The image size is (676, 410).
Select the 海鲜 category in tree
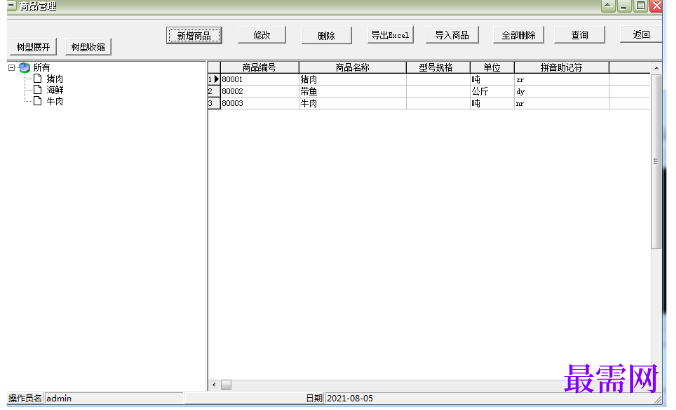(x=55, y=90)
